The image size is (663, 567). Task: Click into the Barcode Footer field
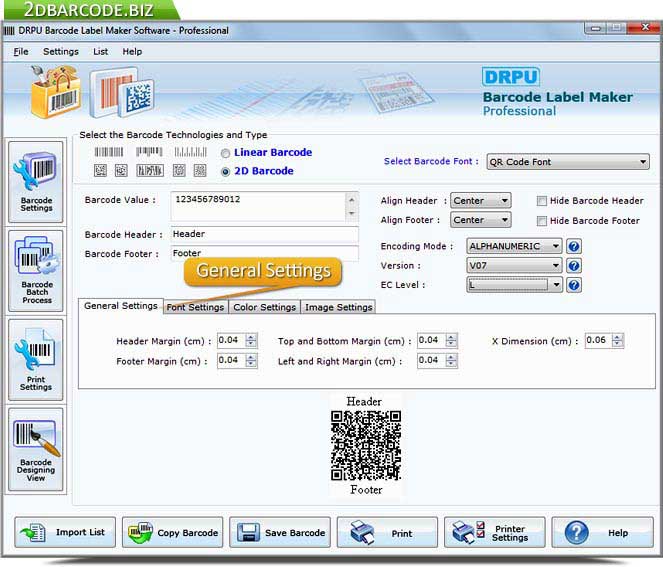click(265, 253)
